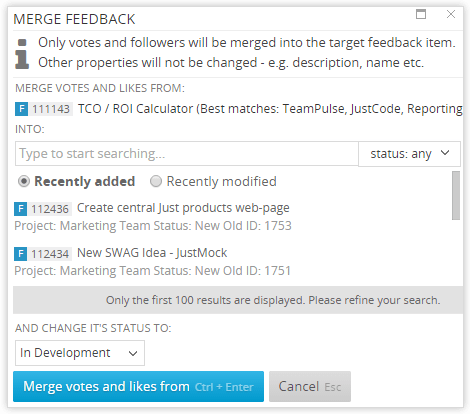The width and height of the screenshot is (470, 414).
Task: Click Merge votes and likes from button
Action: point(138,387)
